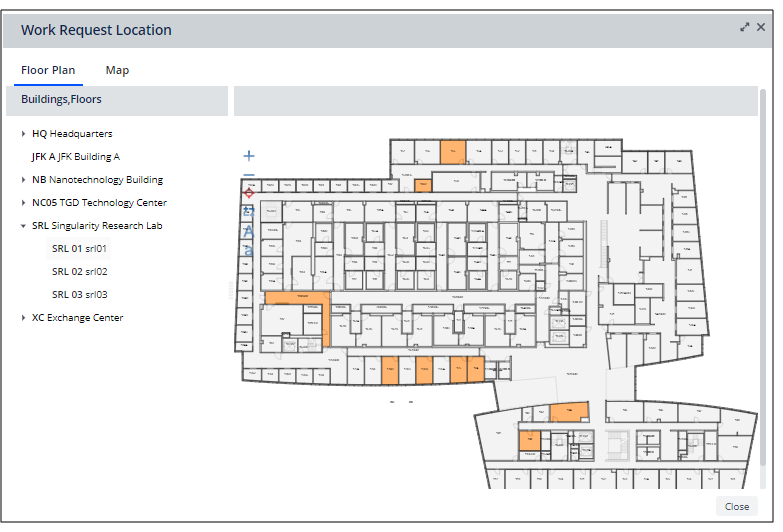Increase label size with large A icon
Image resolution: width=783 pixels, height=532 pixels.
coord(249,231)
